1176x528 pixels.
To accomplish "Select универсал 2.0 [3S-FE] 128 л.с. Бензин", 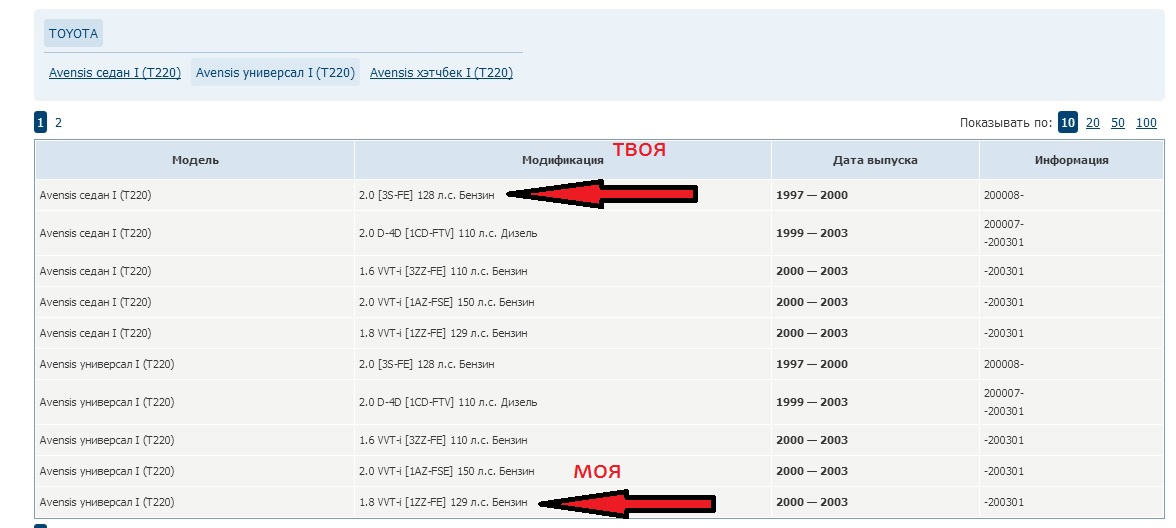I will tap(427, 364).
